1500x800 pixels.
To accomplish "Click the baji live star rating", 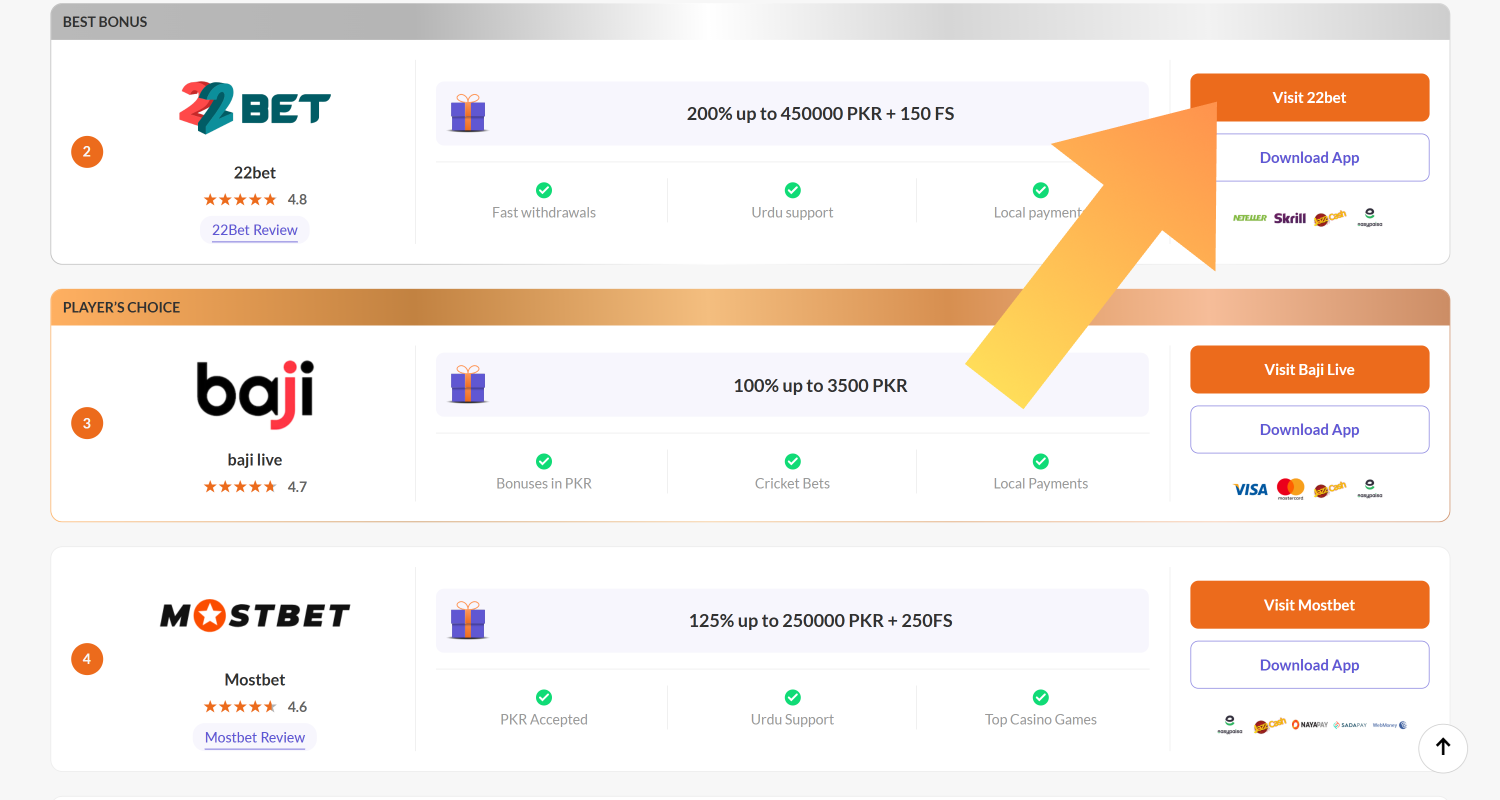I will tap(240, 487).
